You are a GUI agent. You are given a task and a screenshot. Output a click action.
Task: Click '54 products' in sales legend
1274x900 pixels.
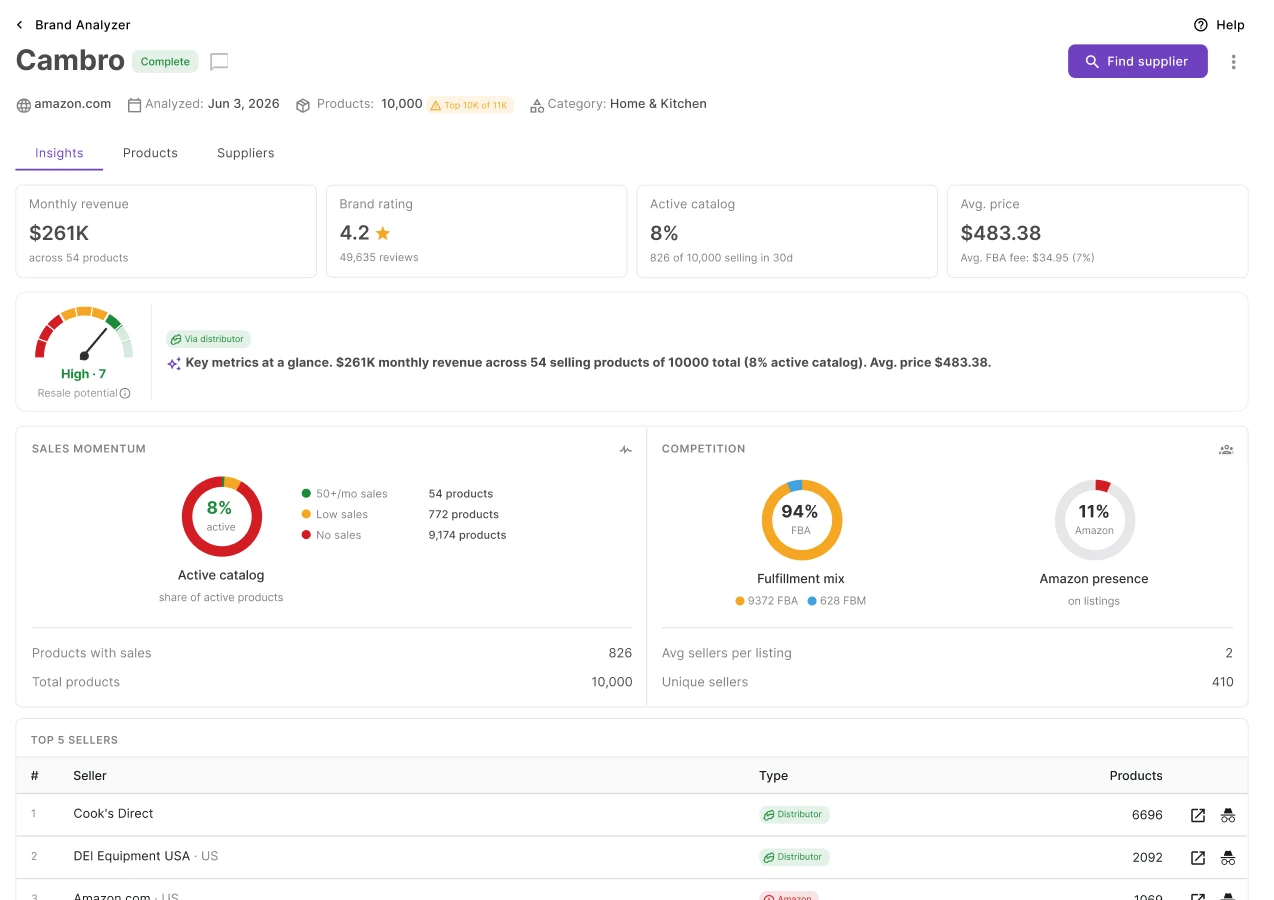pyautogui.click(x=461, y=494)
